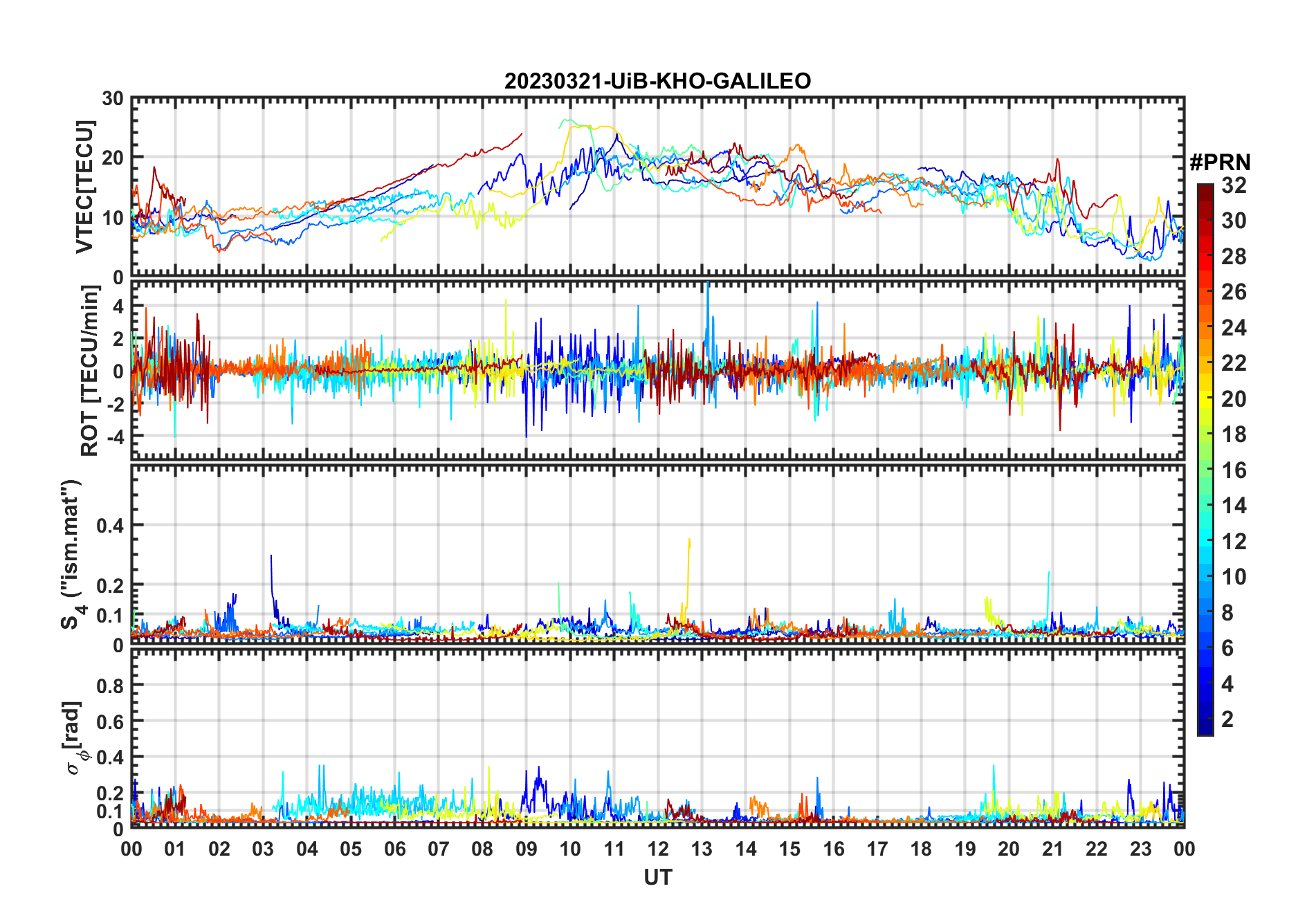Click hour label 11 on the UT axis

(614, 849)
